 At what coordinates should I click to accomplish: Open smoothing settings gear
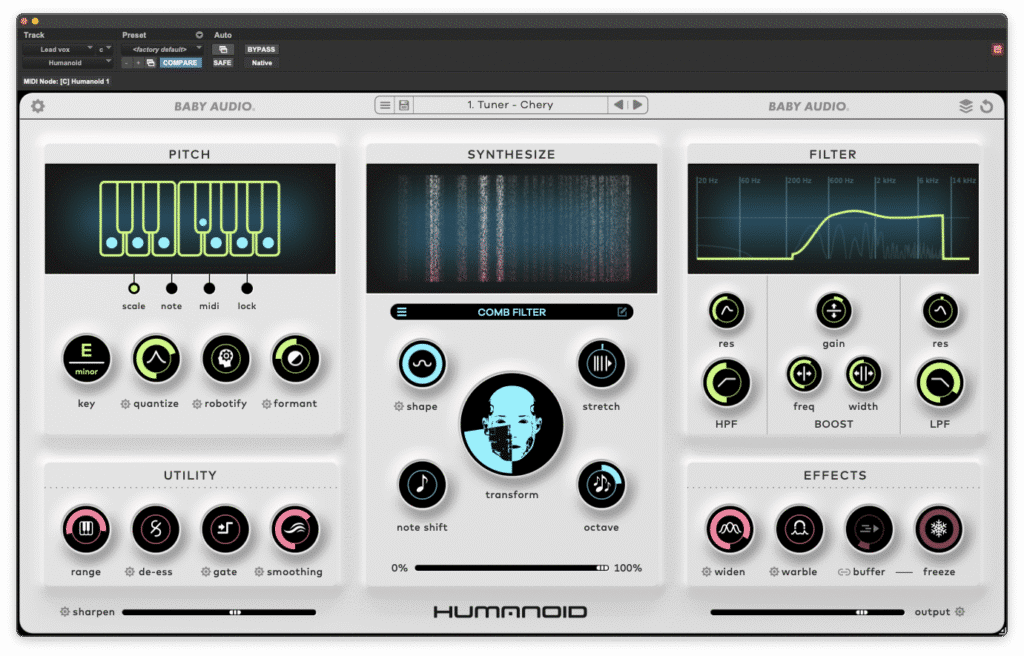(x=259, y=572)
